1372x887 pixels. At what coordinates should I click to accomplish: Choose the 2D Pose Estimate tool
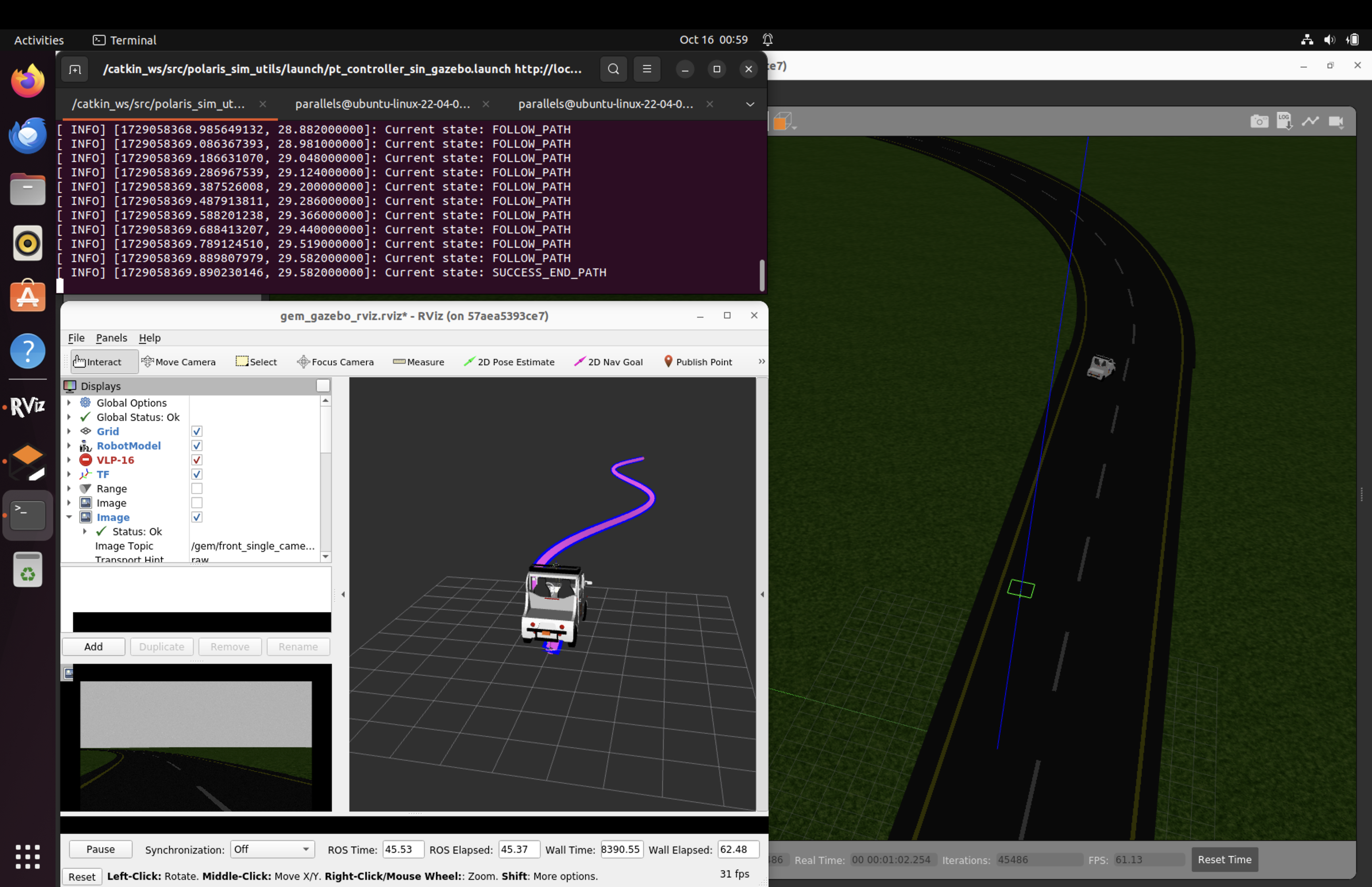[509, 362]
